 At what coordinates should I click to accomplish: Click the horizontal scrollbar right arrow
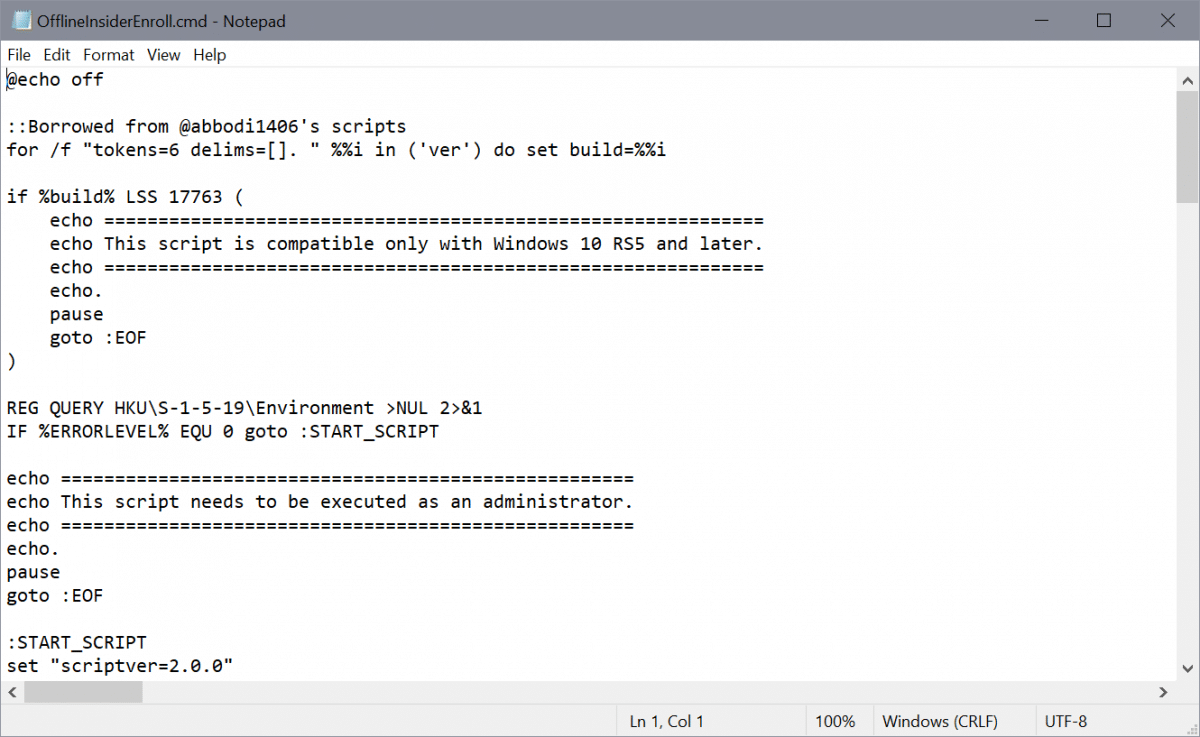[x=1163, y=692]
